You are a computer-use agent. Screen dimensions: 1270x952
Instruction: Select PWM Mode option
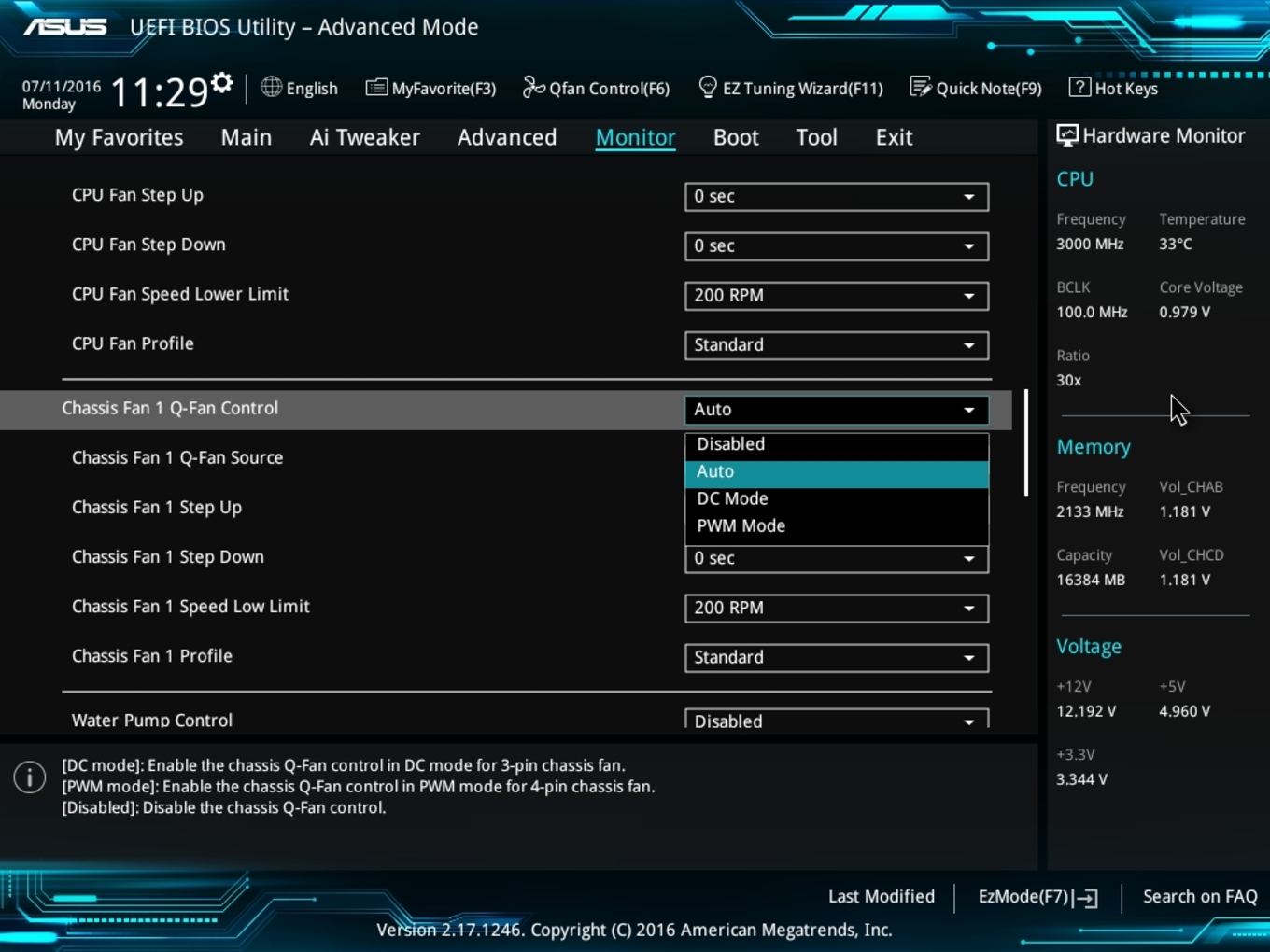point(837,526)
